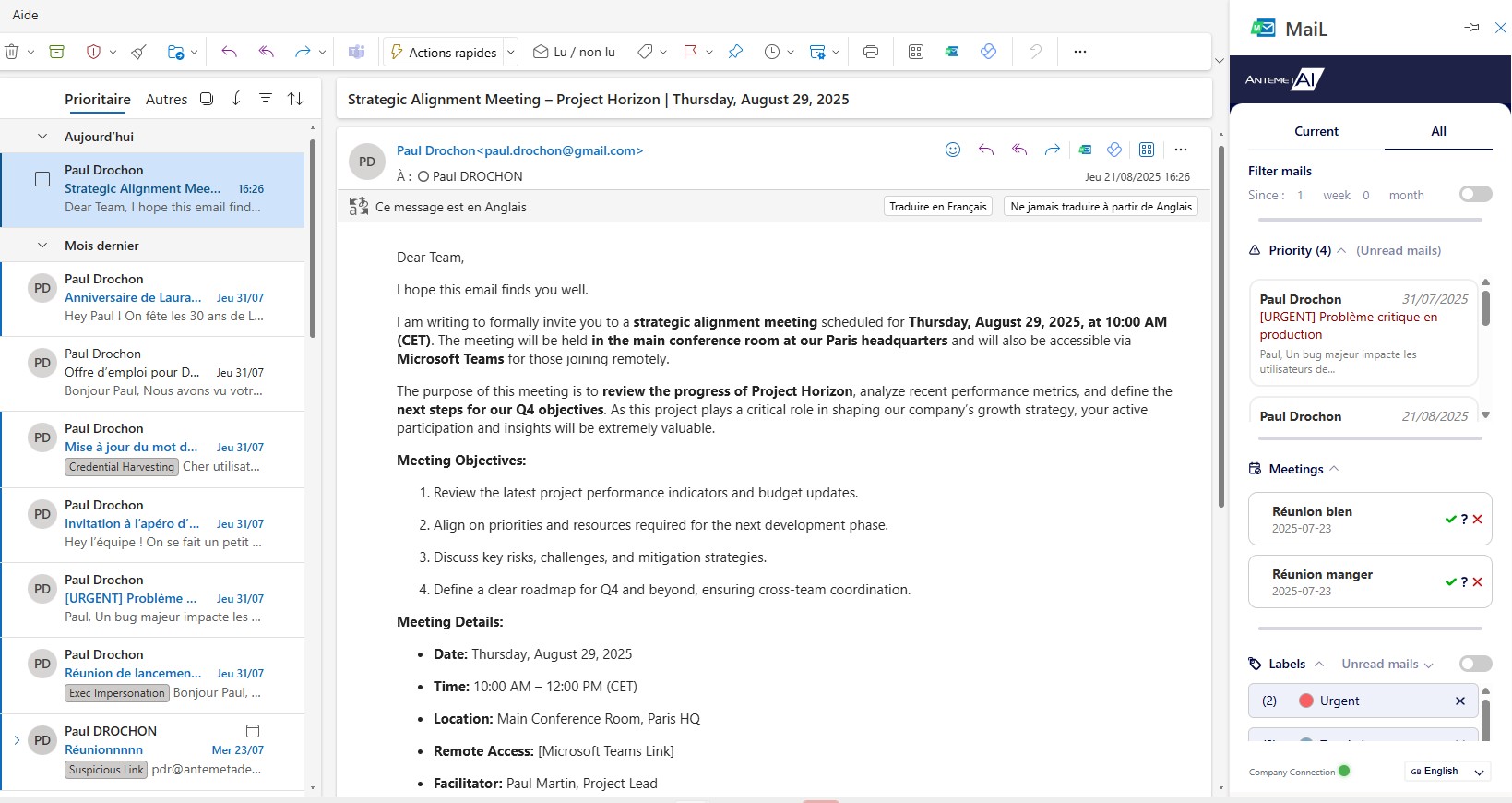Click the emoji reaction icon
The height and width of the screenshot is (803, 1512).
tap(953, 150)
